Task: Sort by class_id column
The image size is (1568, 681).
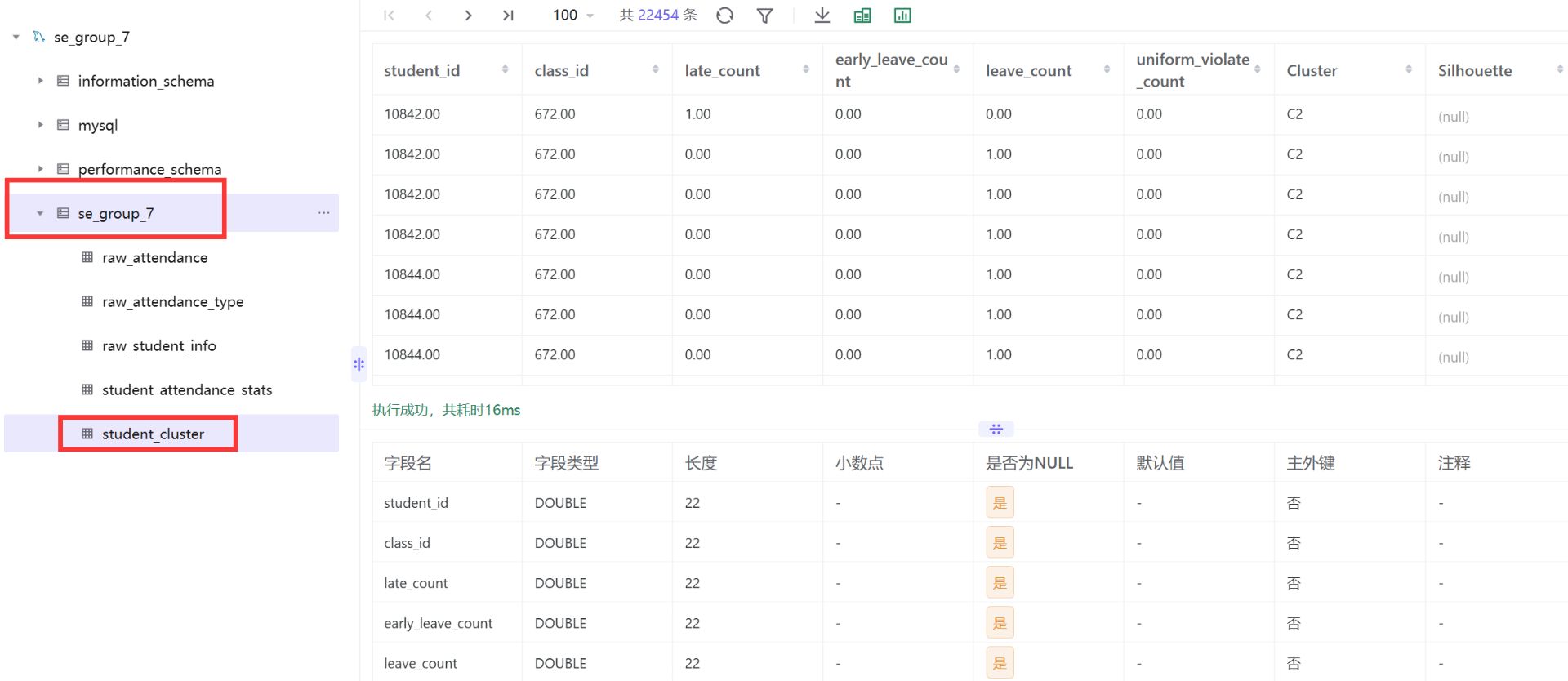Action: click(655, 69)
